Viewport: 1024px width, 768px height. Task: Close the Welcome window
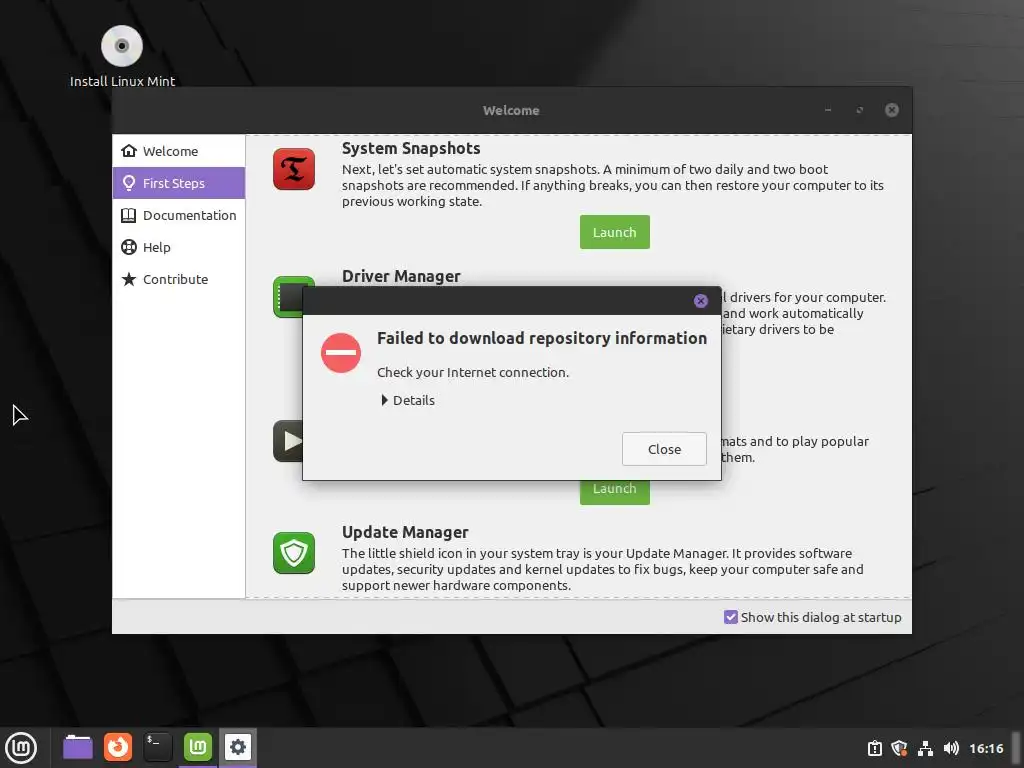pos(891,110)
